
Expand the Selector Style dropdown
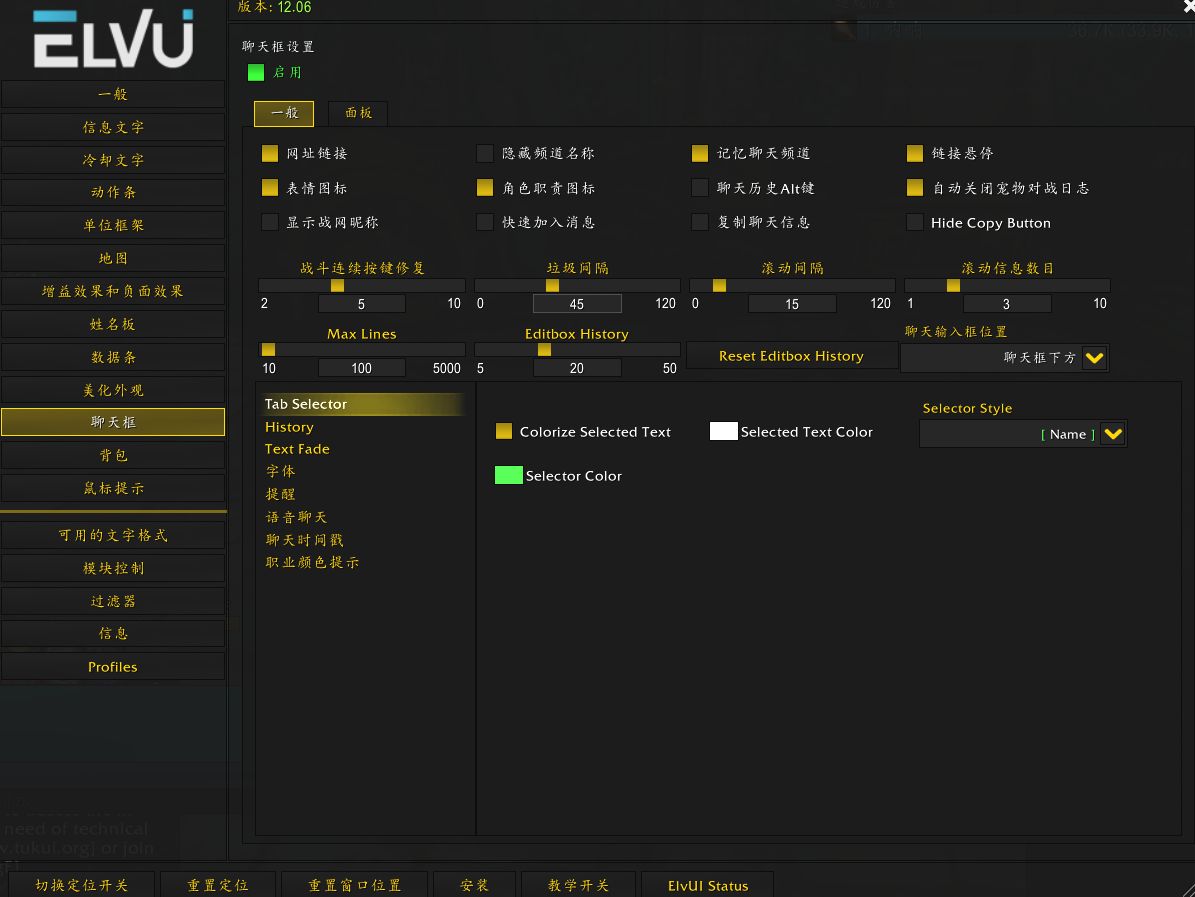tap(1112, 434)
